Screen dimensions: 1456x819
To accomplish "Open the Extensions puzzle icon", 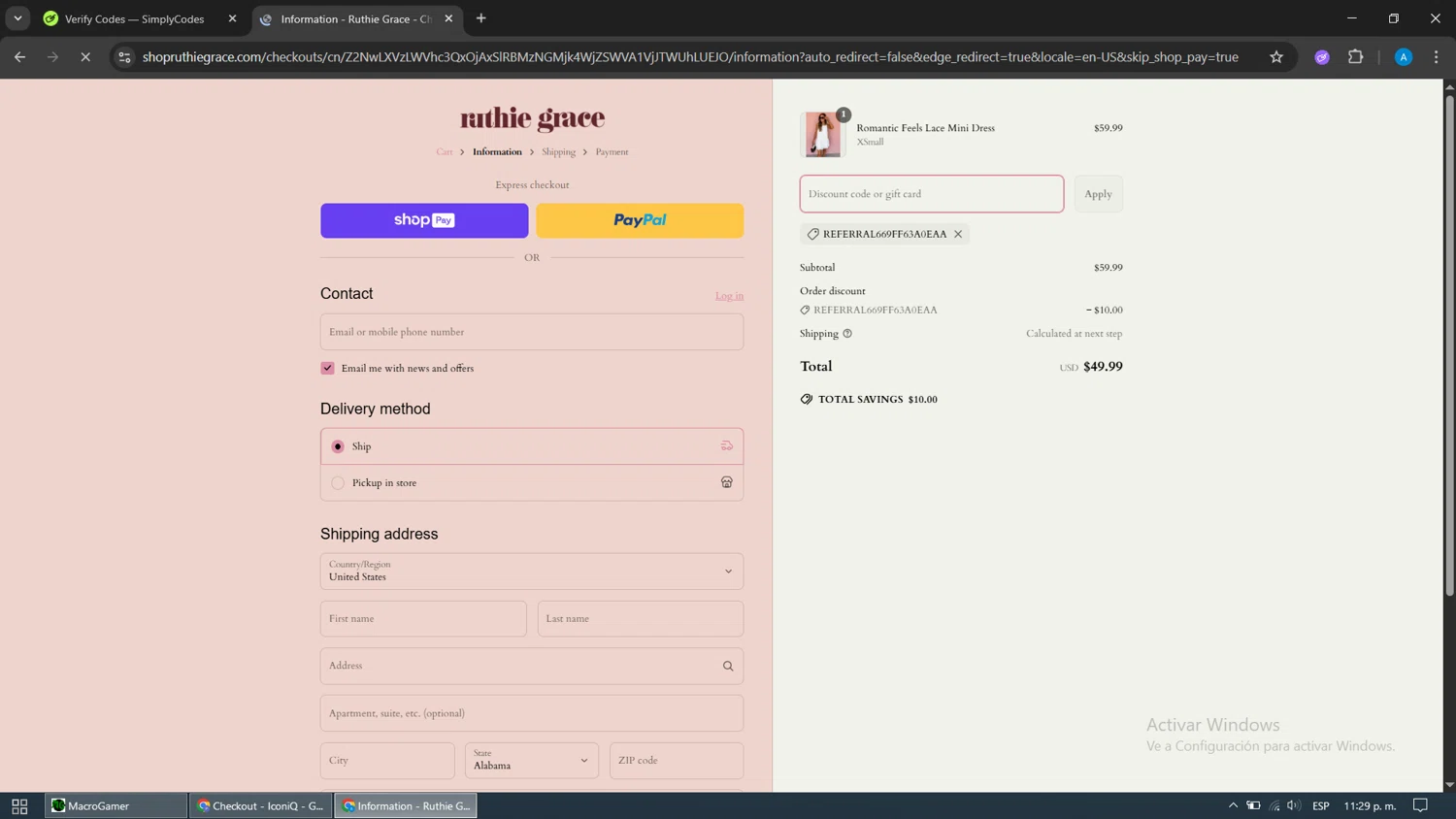I will click(1356, 57).
